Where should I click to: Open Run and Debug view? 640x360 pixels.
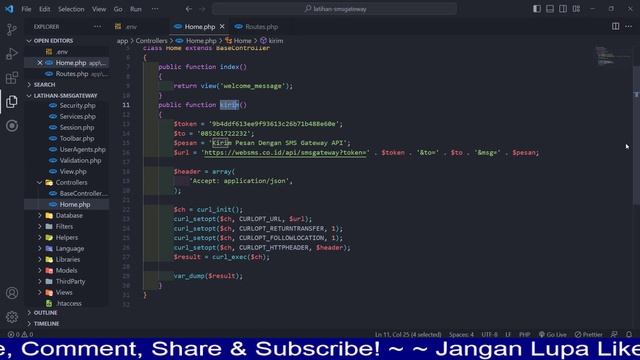12,53
